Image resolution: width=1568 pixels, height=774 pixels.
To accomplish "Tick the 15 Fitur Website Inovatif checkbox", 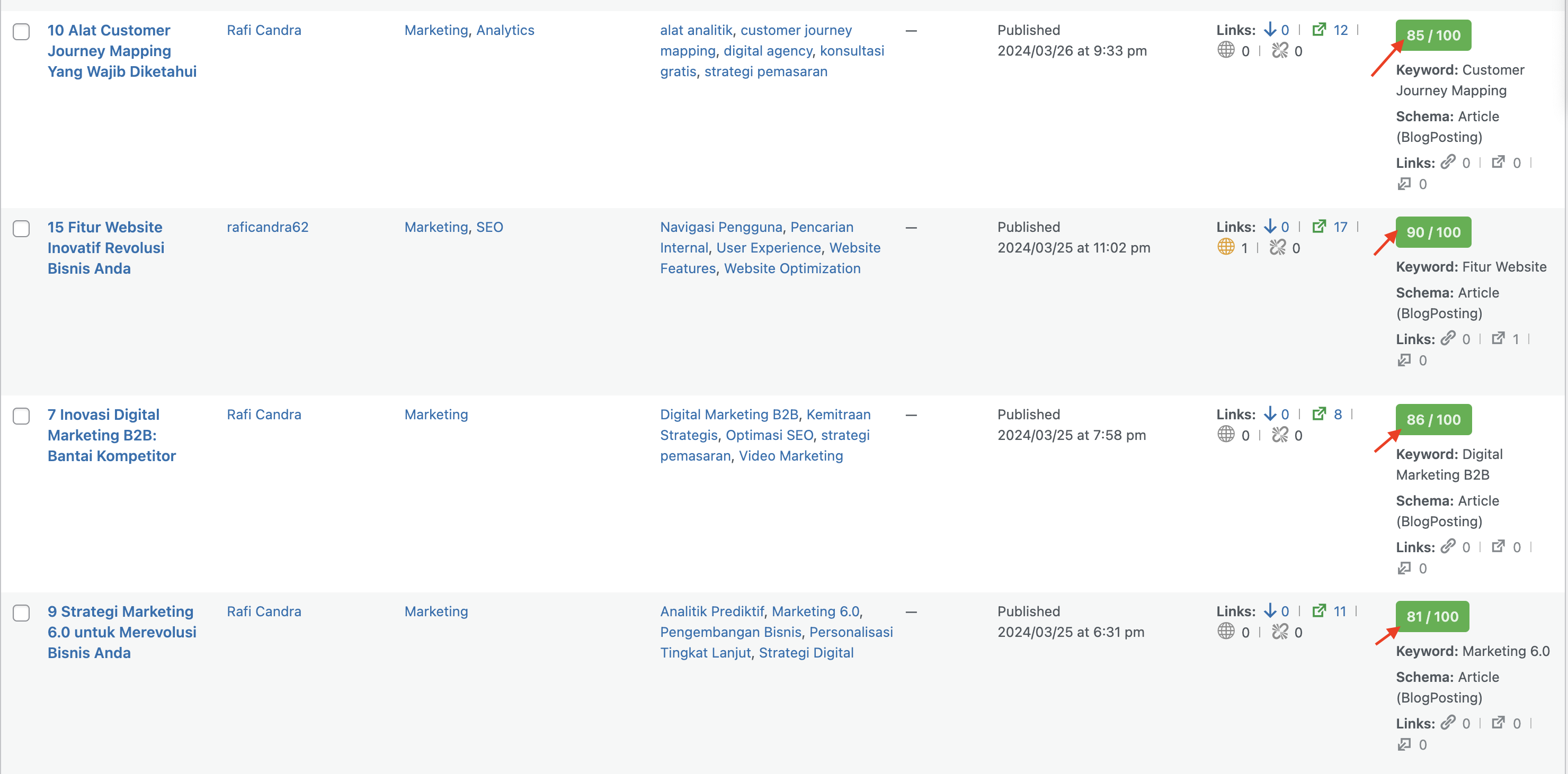I will 21,228.
